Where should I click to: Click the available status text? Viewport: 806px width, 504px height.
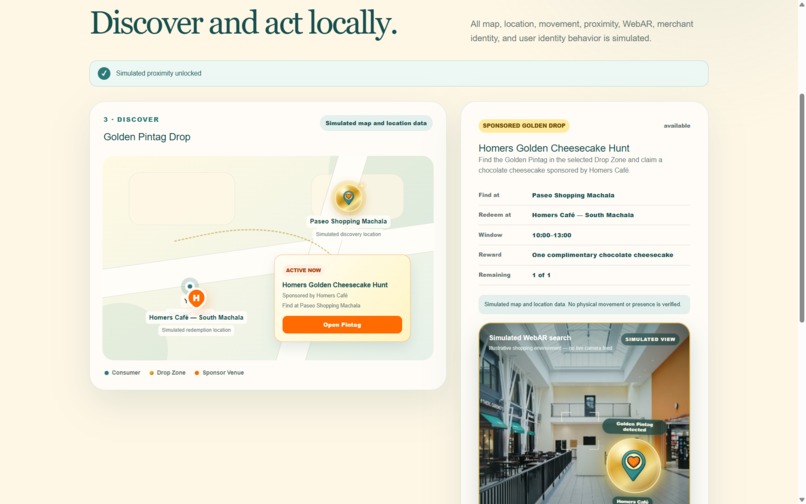(676, 125)
